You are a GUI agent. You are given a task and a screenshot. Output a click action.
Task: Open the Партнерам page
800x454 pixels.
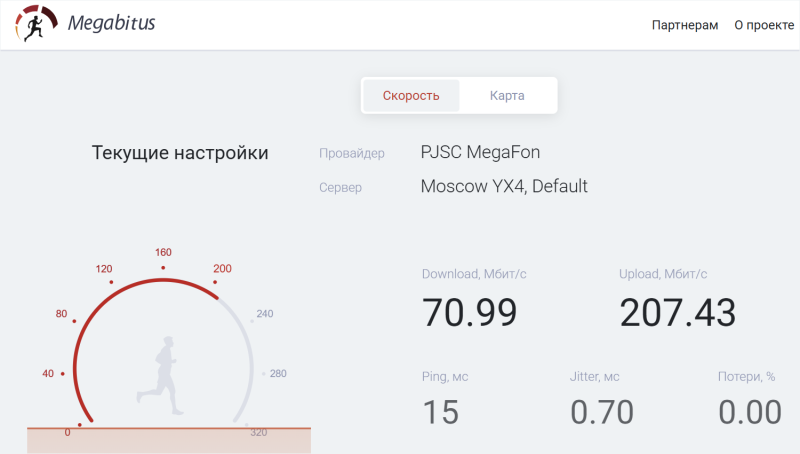coord(684,25)
